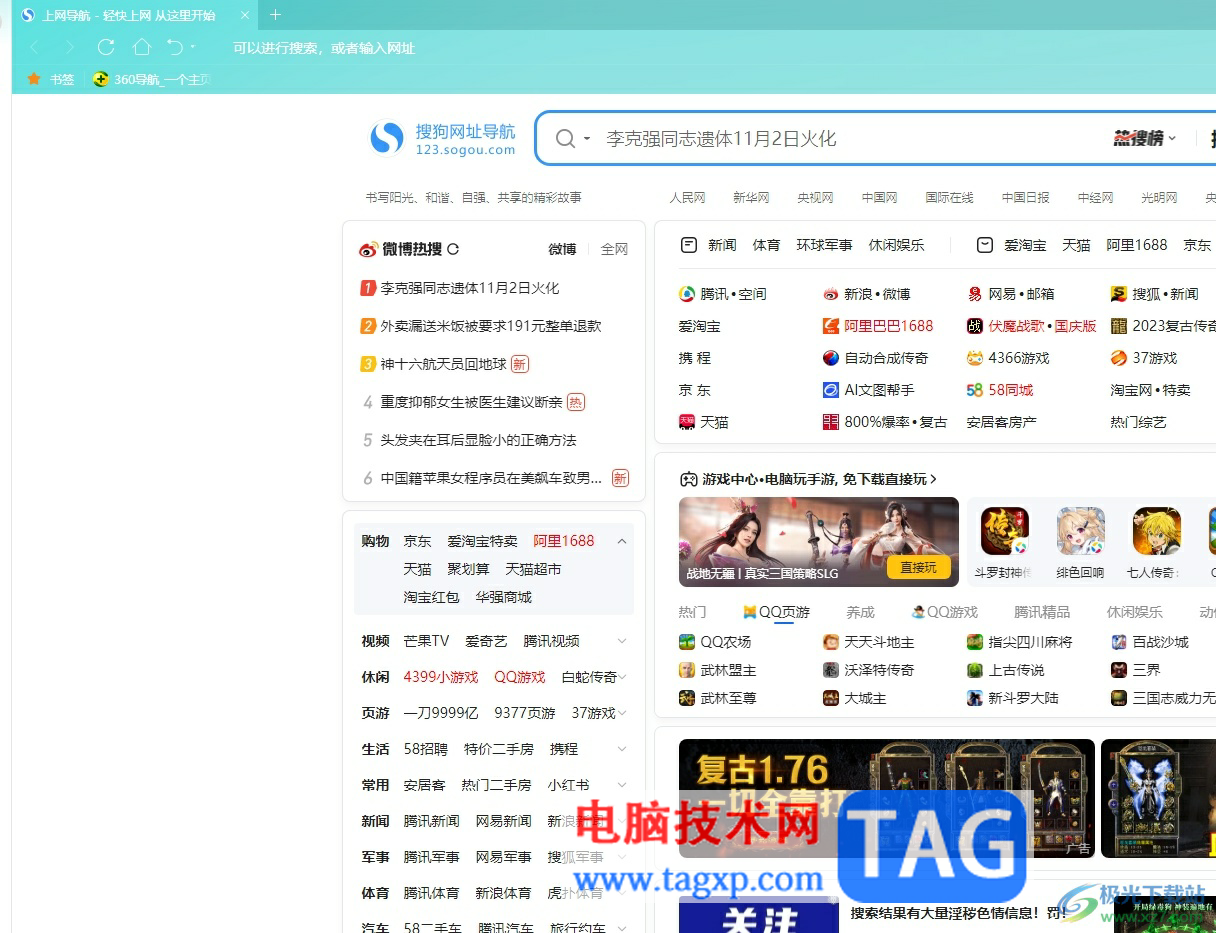
Task: Click the 新浪 weibo icon
Action: coord(831,294)
